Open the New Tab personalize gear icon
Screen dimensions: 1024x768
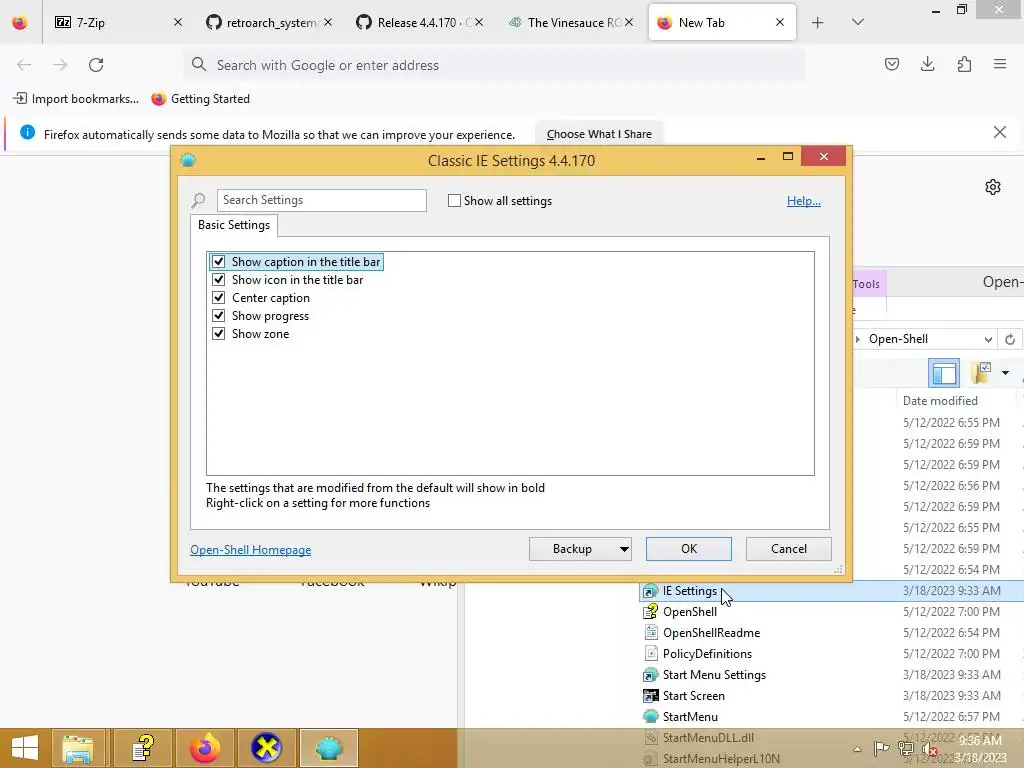point(993,187)
